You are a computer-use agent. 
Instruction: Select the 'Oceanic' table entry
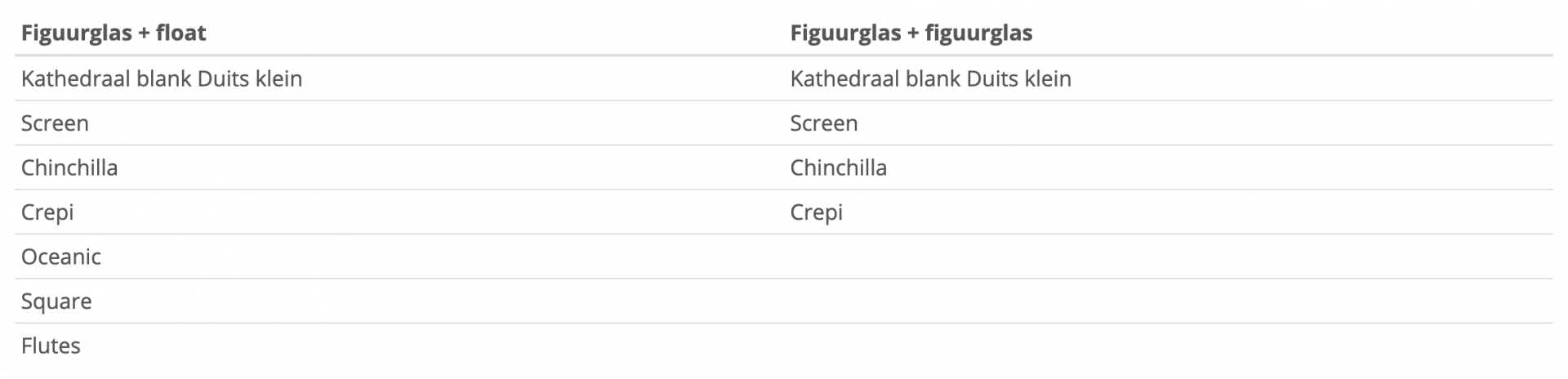click(61, 256)
